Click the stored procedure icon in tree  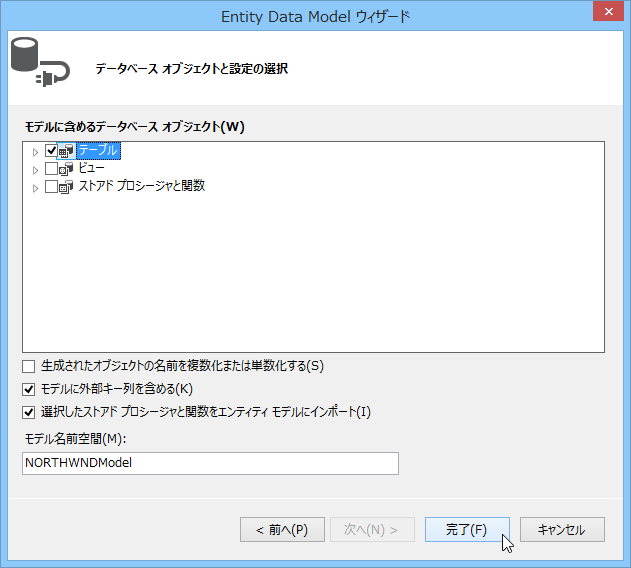tap(67, 187)
